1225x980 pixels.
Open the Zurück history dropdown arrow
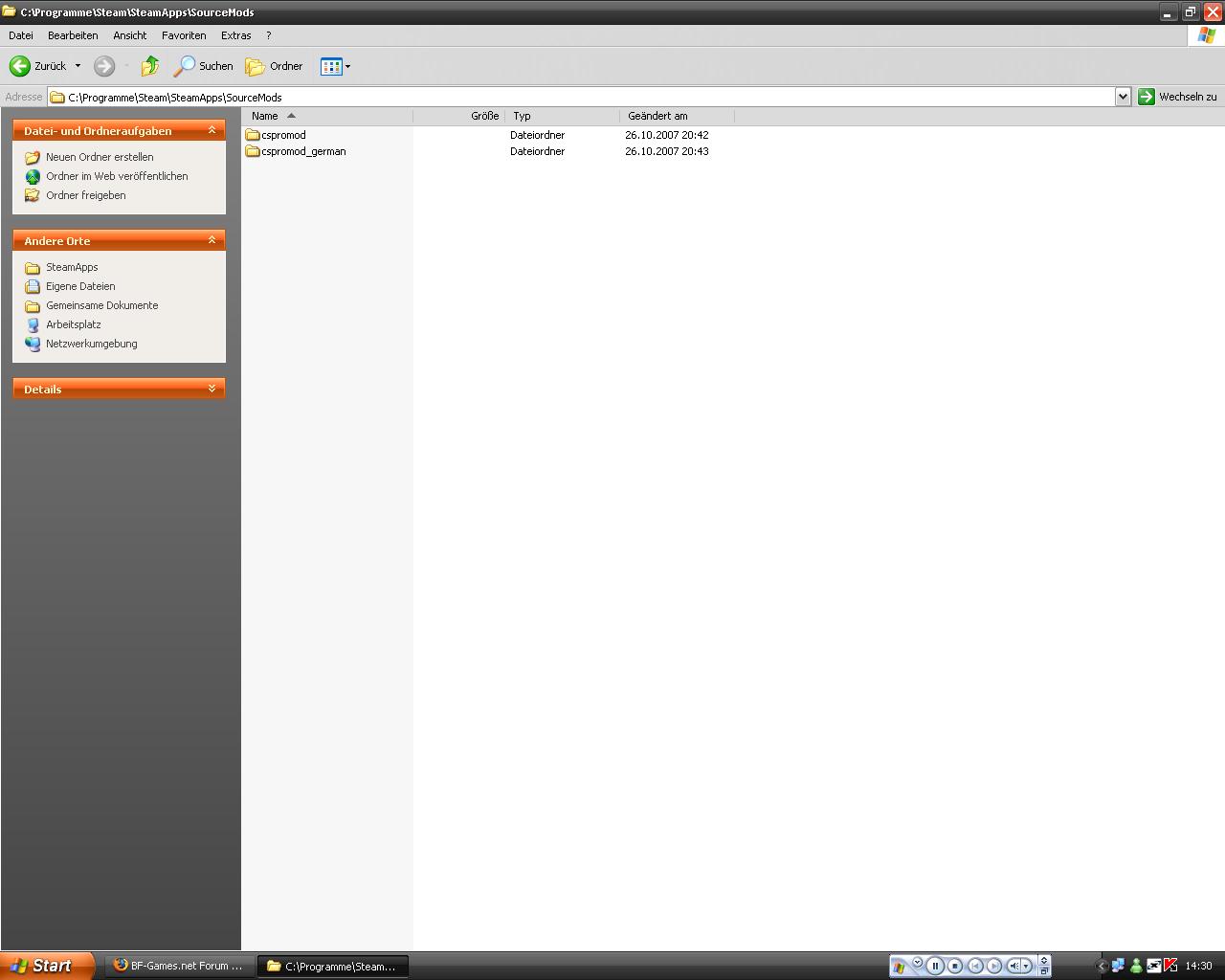point(78,66)
